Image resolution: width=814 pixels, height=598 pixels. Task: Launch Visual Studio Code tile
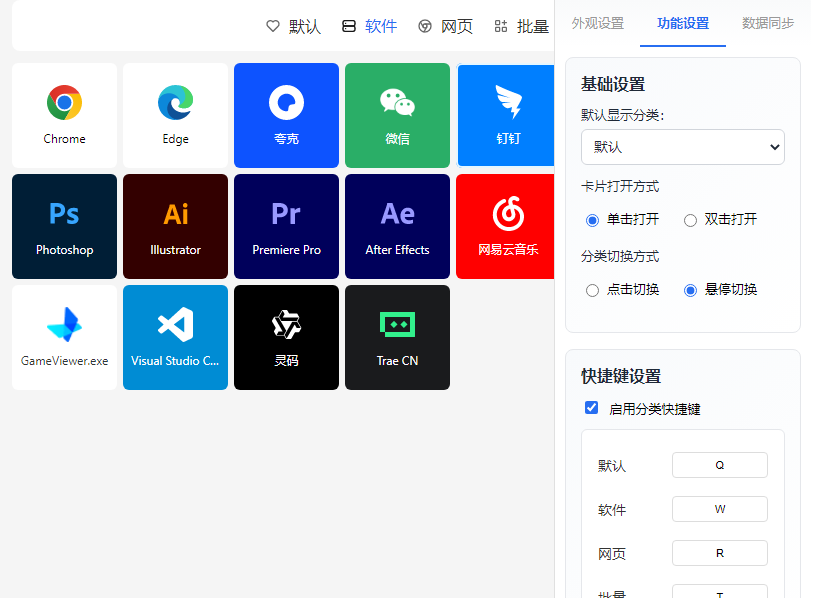click(175, 337)
